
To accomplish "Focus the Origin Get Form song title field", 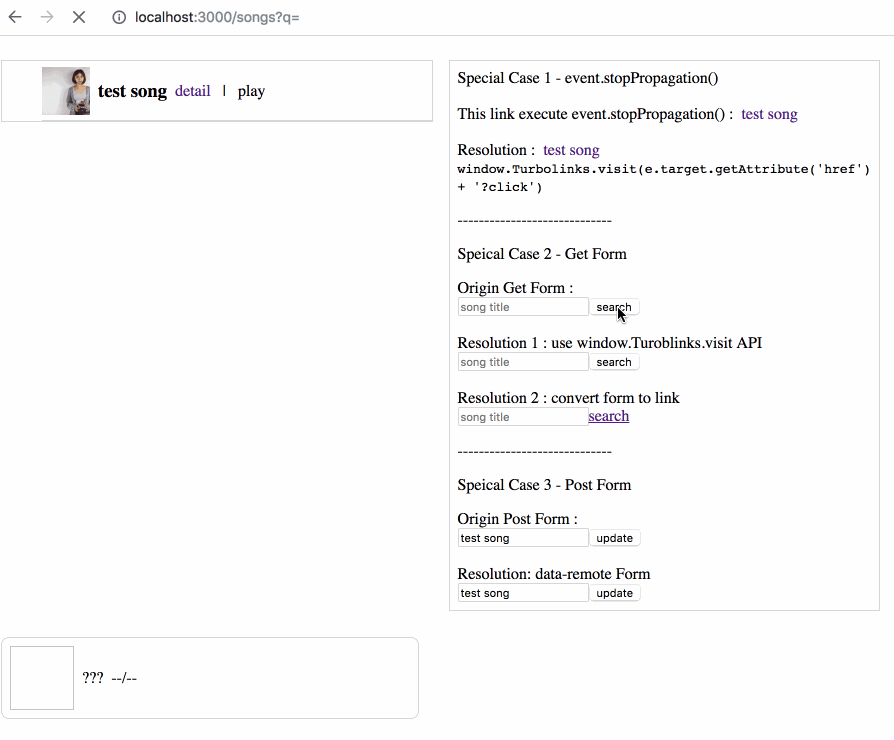I will [523, 307].
